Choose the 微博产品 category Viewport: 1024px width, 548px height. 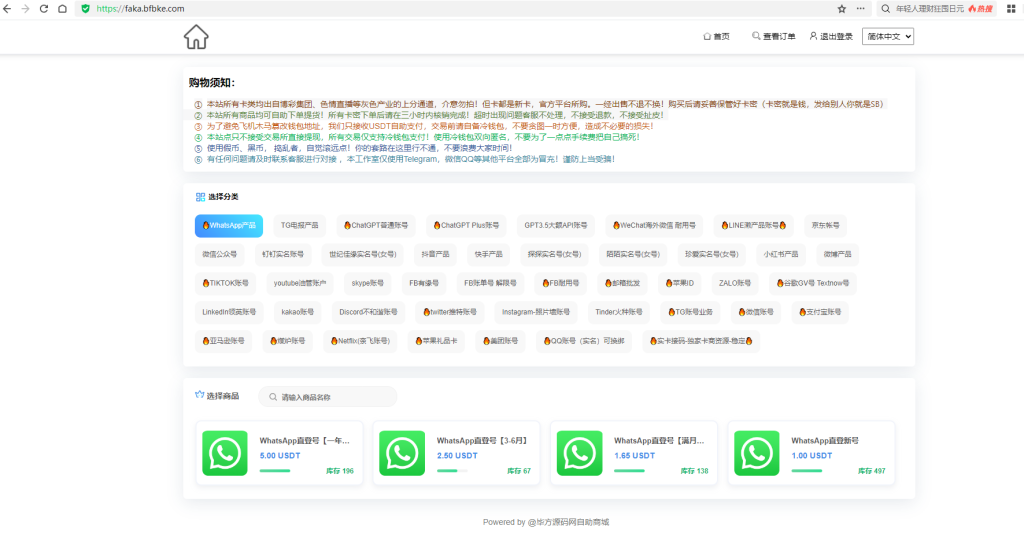coord(837,254)
